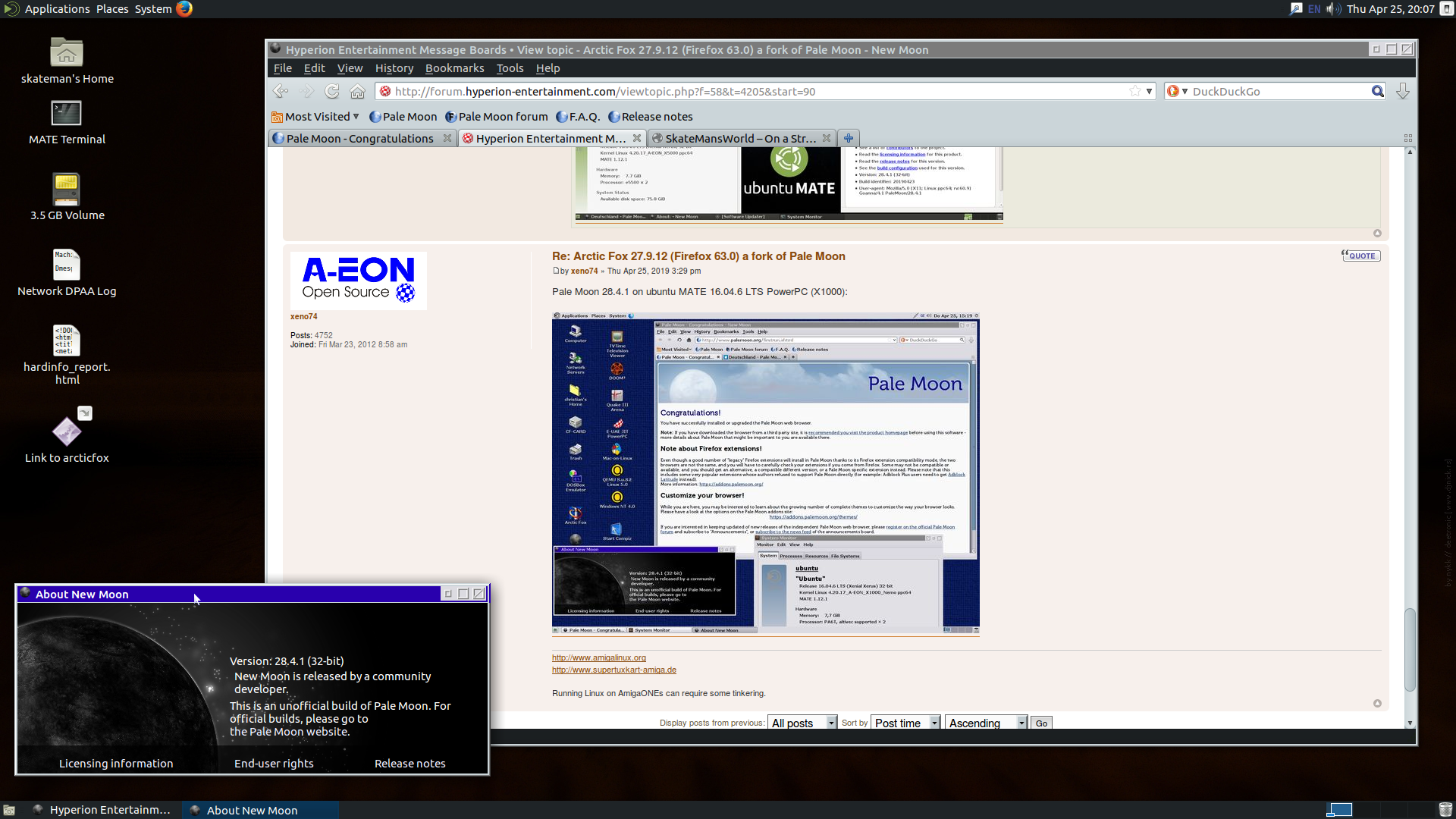This screenshot has height=819, width=1456.
Task: Open the View menu
Action: point(350,68)
